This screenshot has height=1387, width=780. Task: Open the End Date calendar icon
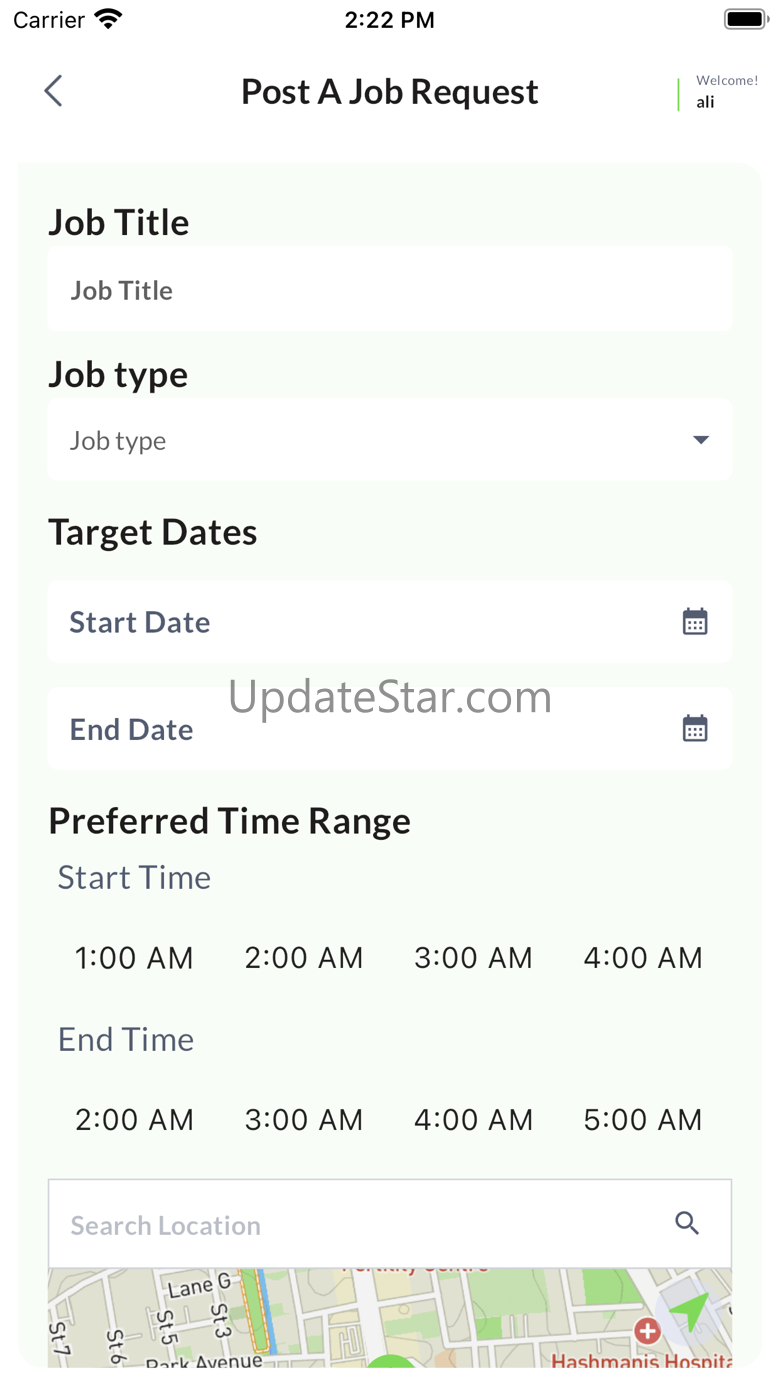(695, 728)
